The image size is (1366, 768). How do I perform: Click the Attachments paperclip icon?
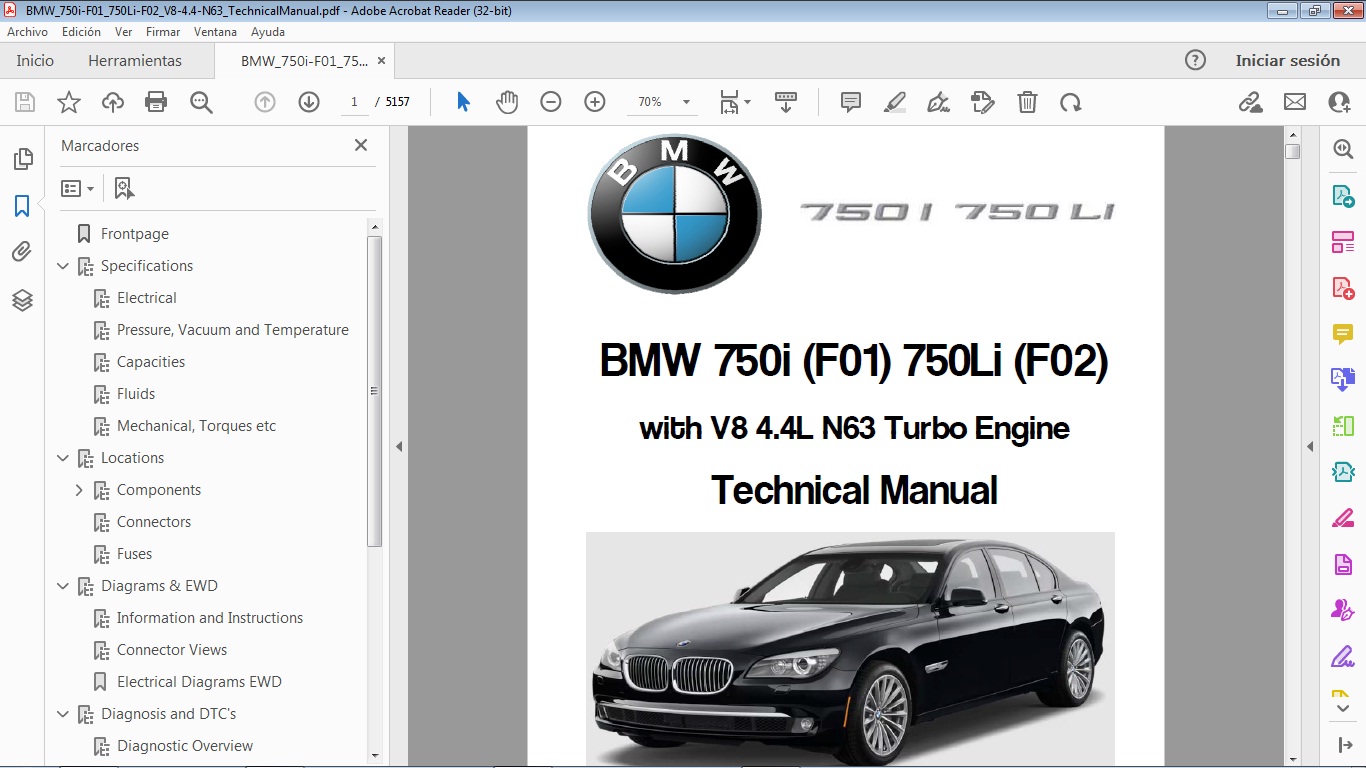[x=22, y=252]
